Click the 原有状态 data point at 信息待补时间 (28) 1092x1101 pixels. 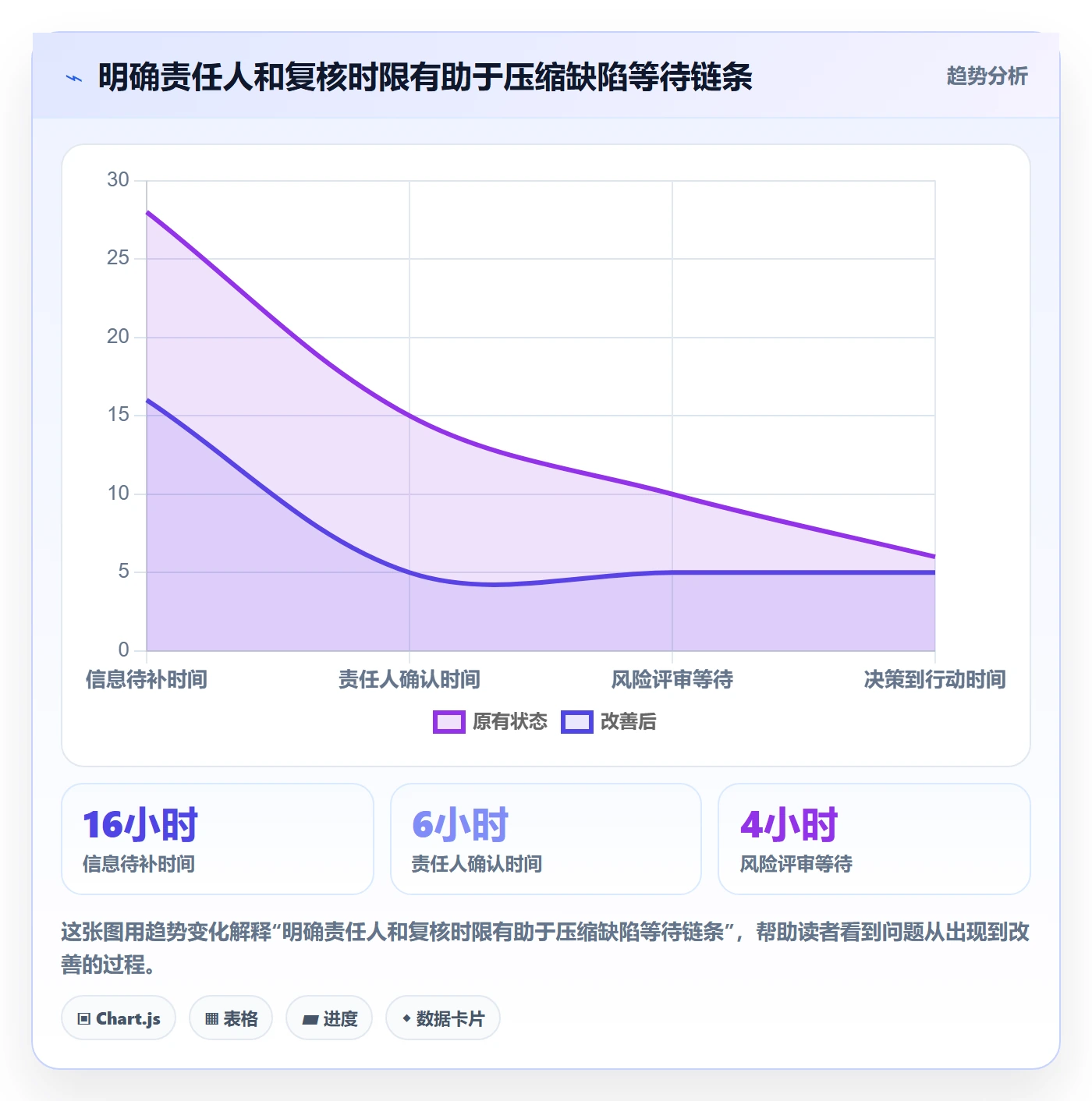[147, 212]
